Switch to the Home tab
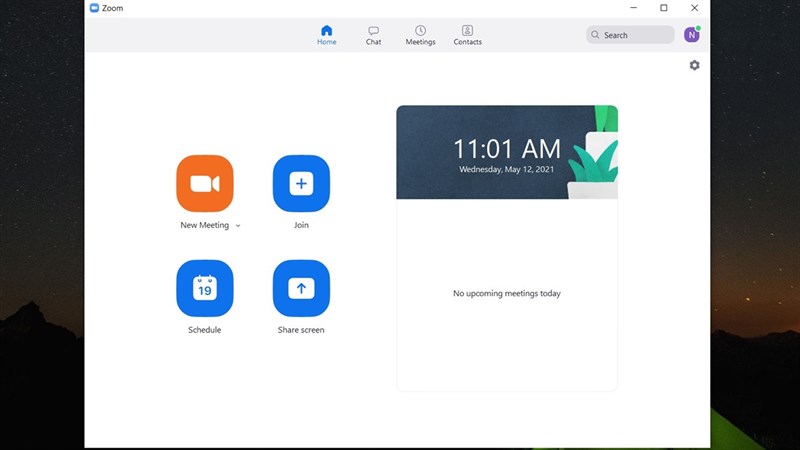Image resolution: width=800 pixels, height=450 pixels. click(x=327, y=35)
